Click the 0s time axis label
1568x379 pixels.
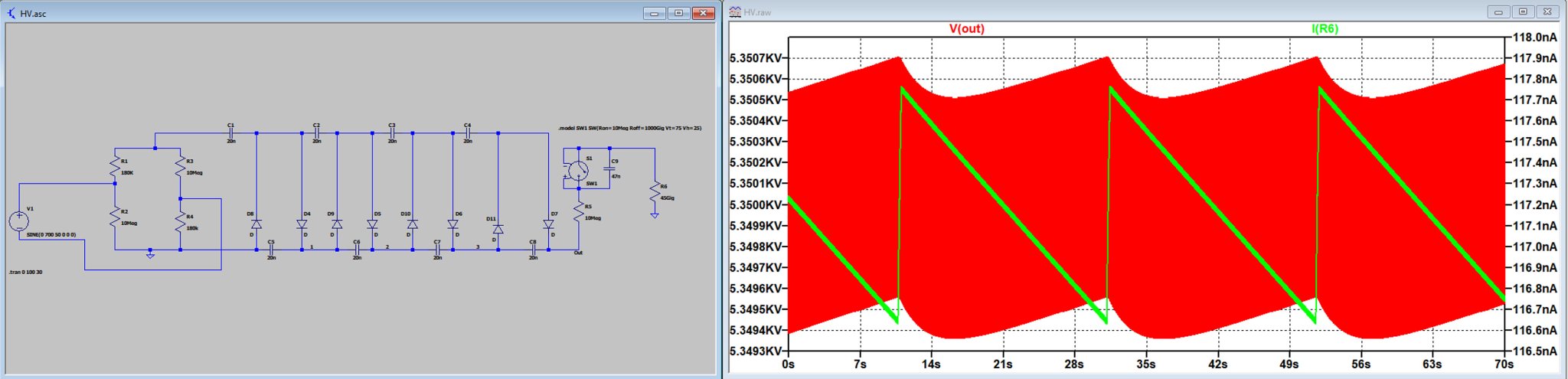(x=788, y=364)
